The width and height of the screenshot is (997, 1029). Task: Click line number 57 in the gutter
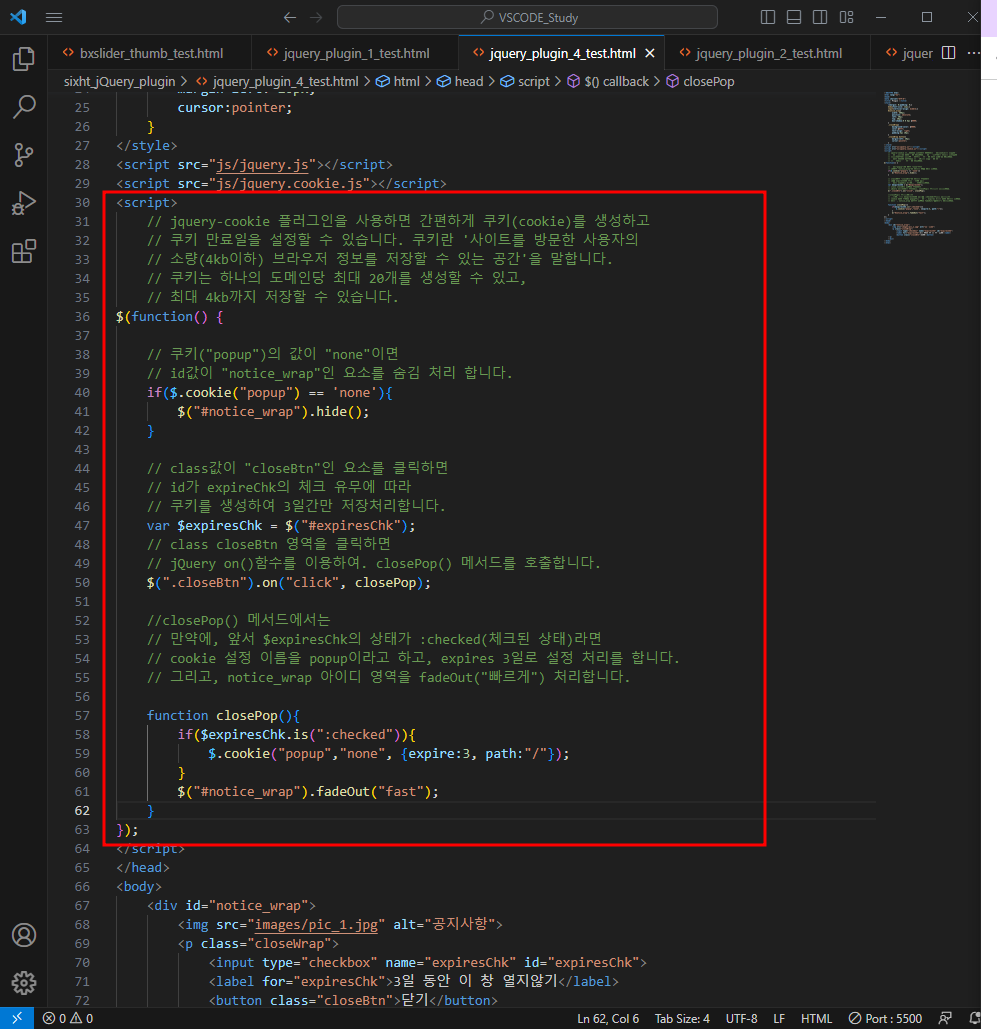[x=82, y=715]
